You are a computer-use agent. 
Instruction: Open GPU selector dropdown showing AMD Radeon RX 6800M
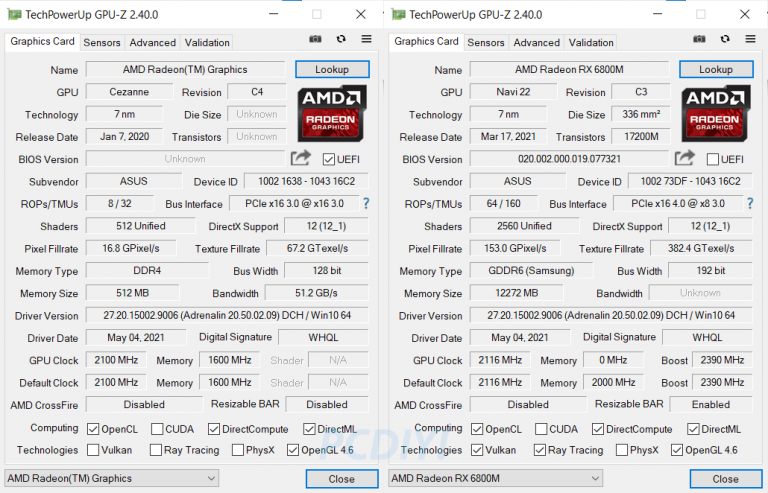coord(495,478)
